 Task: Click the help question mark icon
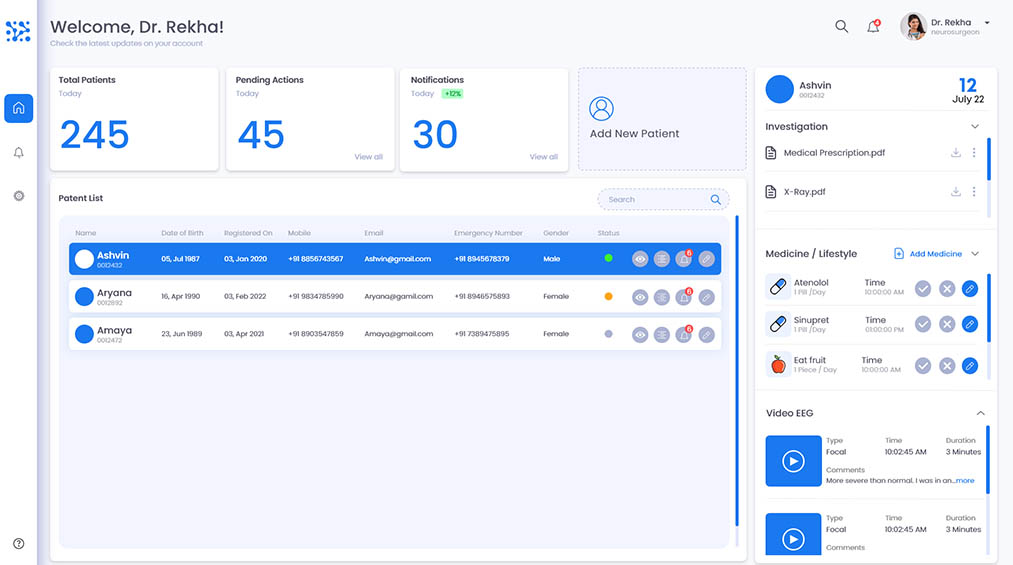point(18,543)
